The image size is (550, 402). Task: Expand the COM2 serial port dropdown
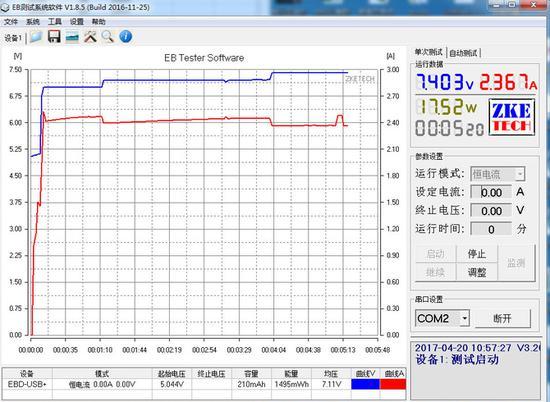click(464, 318)
